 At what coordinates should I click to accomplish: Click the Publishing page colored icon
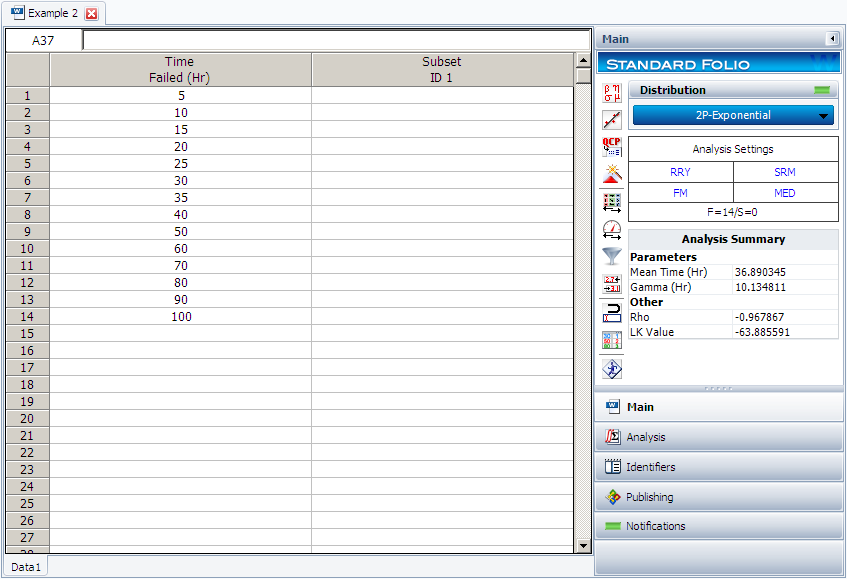613,497
